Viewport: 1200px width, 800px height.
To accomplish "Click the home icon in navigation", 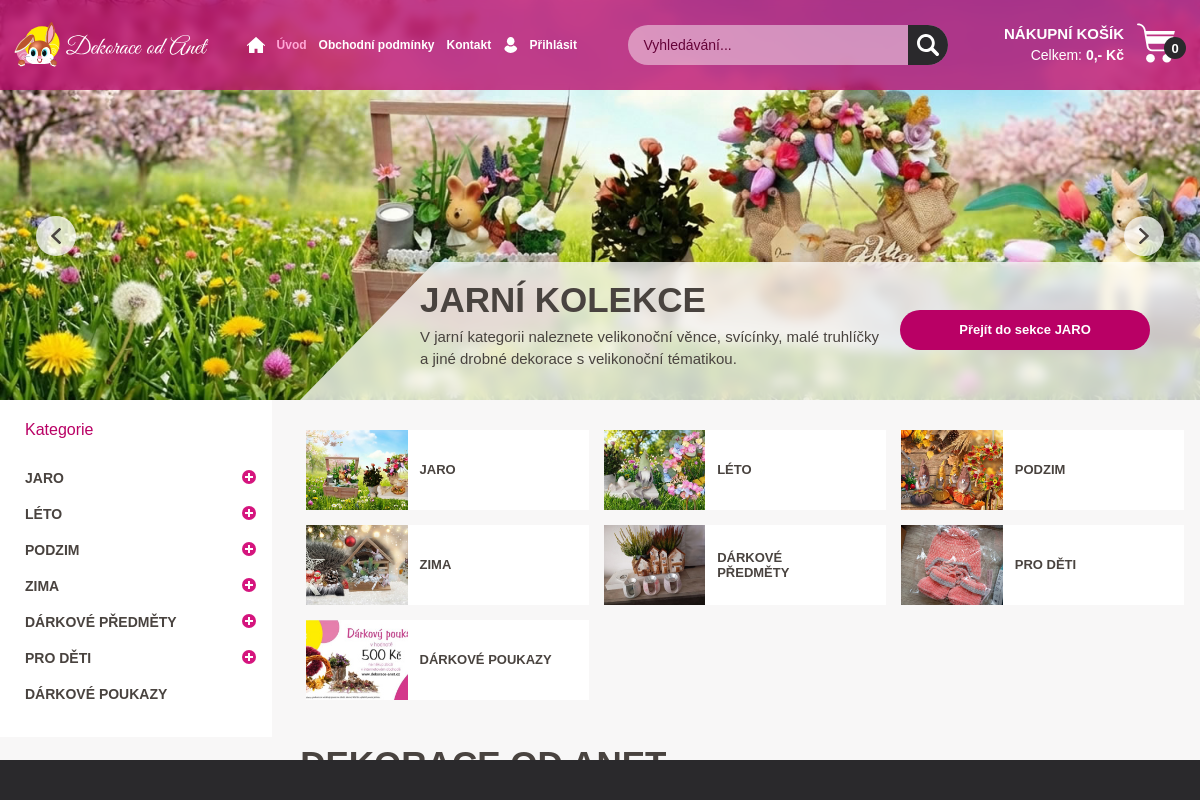I will tap(256, 45).
